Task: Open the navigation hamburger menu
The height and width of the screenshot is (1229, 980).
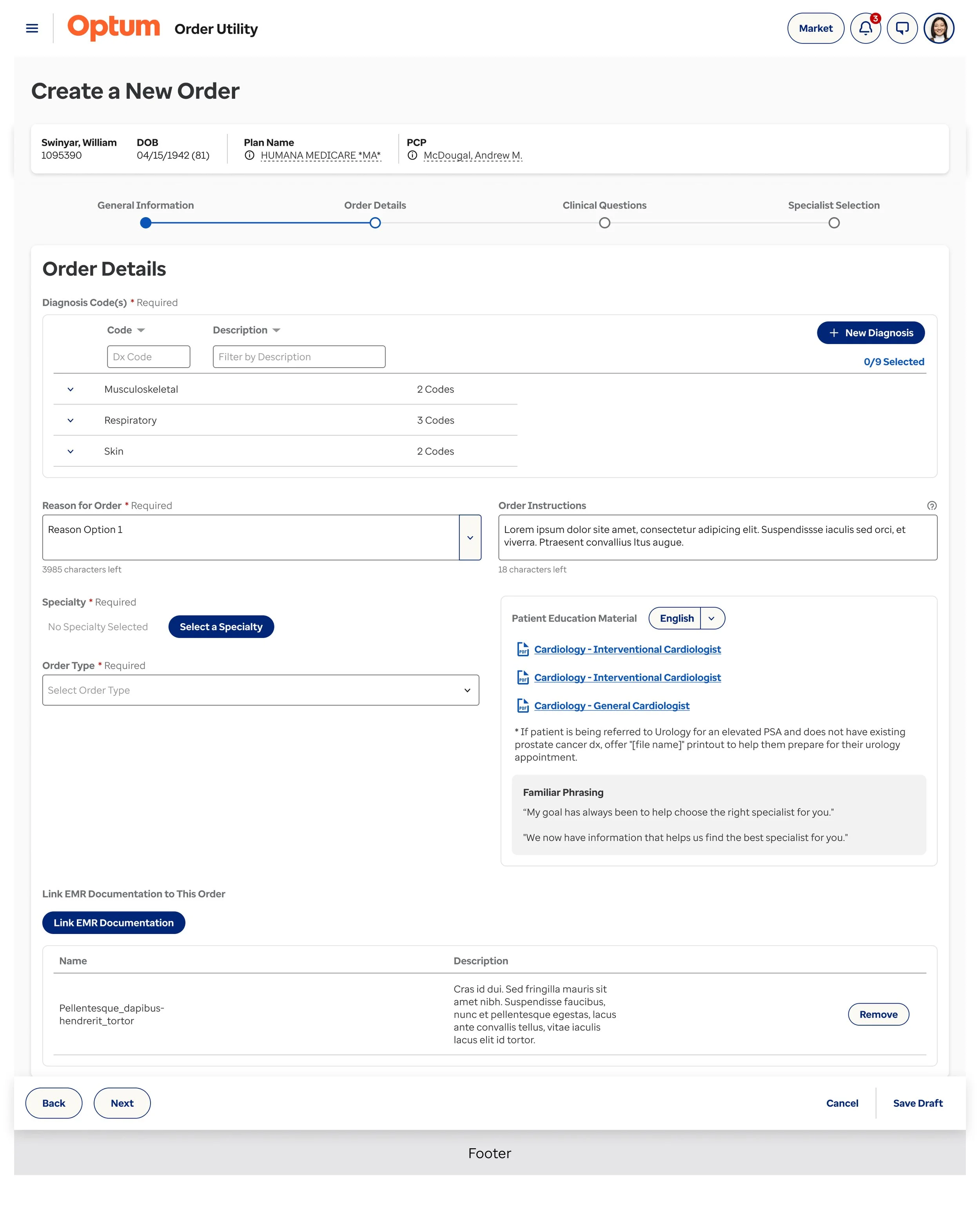Action: (32, 28)
